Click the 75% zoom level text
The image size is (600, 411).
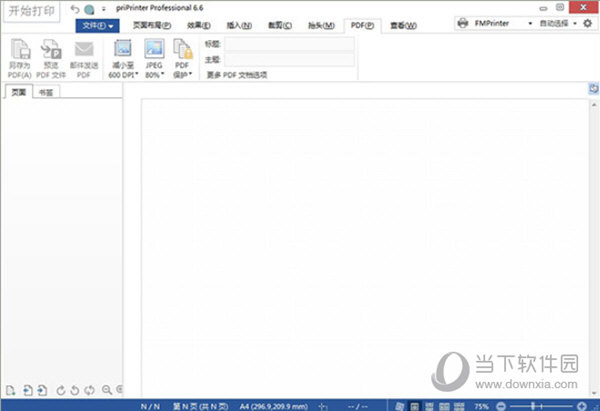(481, 406)
